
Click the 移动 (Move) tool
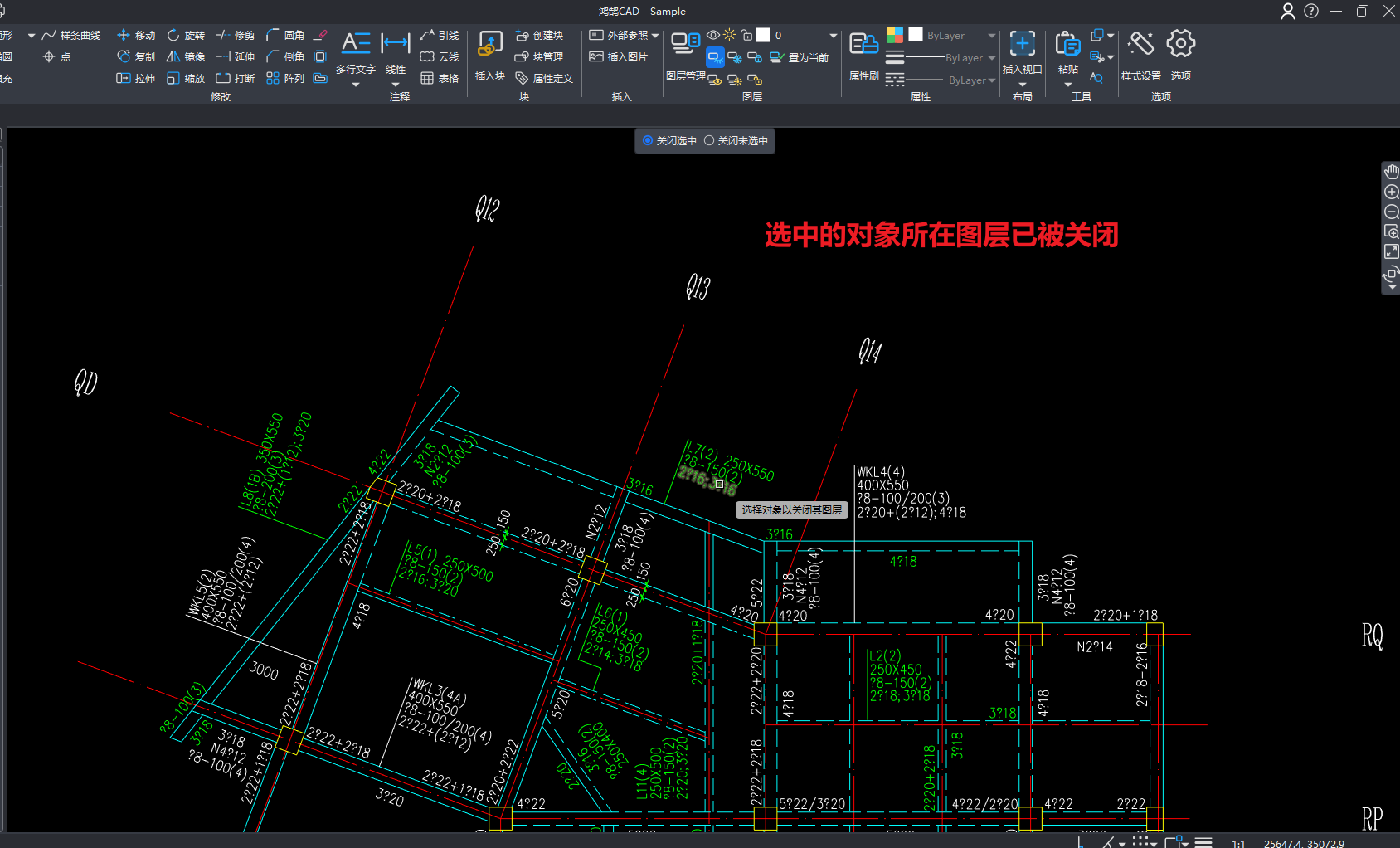click(136, 36)
